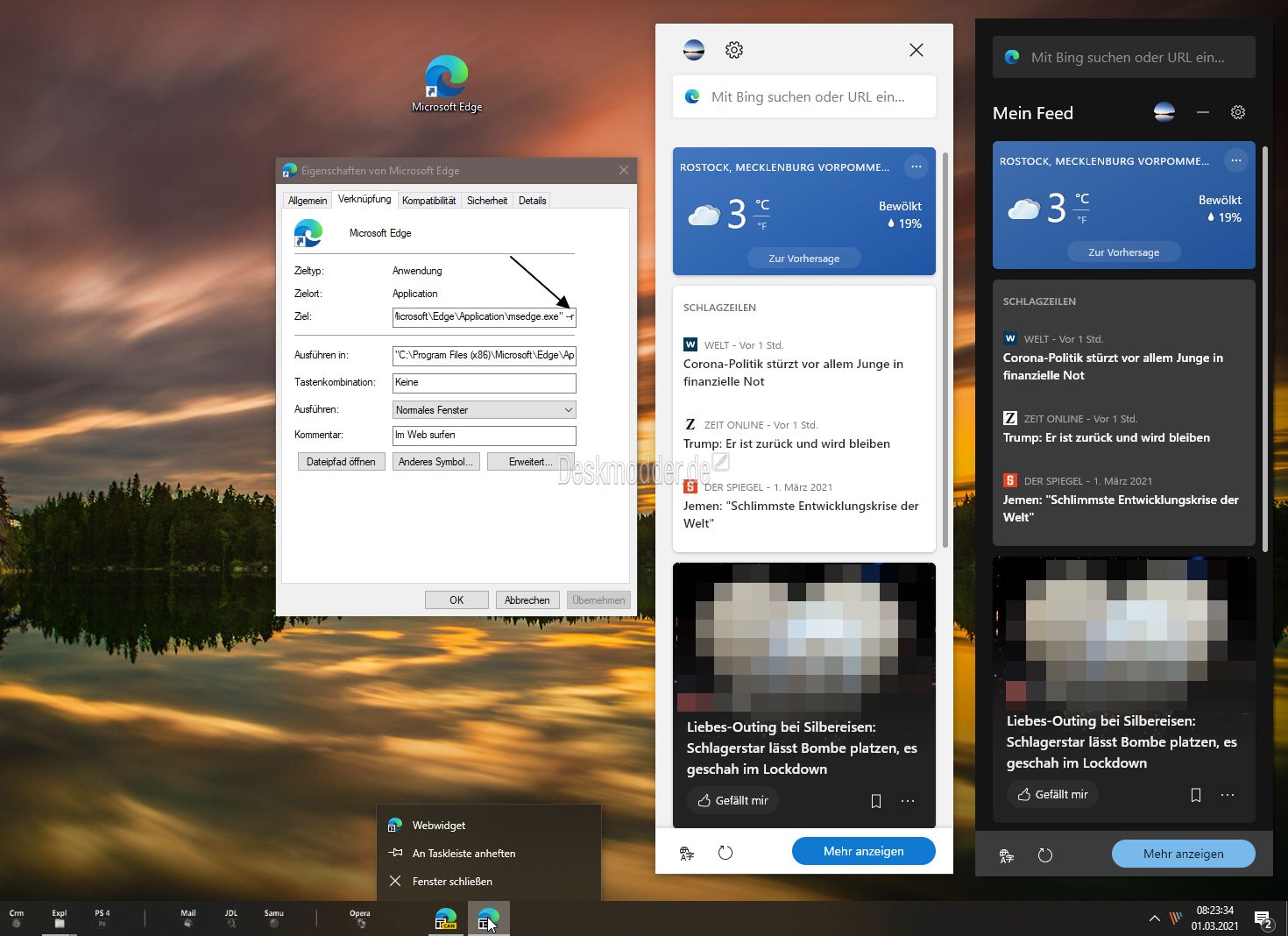1288x936 pixels.
Task: Open WELT Corona-Politik headline in dark widget
Action: tap(1113, 366)
